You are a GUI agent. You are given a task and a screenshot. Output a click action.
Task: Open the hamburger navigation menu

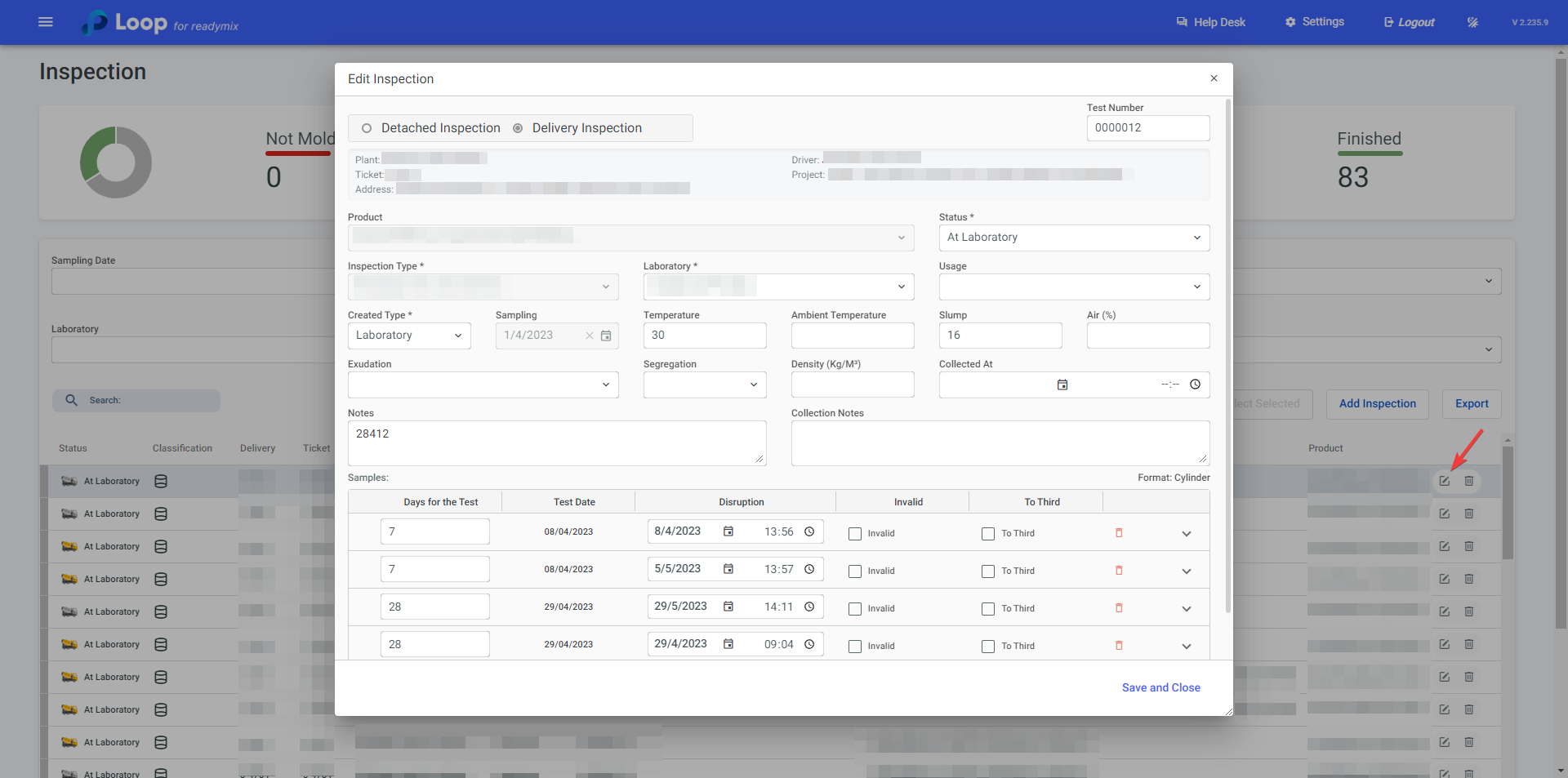(x=46, y=22)
